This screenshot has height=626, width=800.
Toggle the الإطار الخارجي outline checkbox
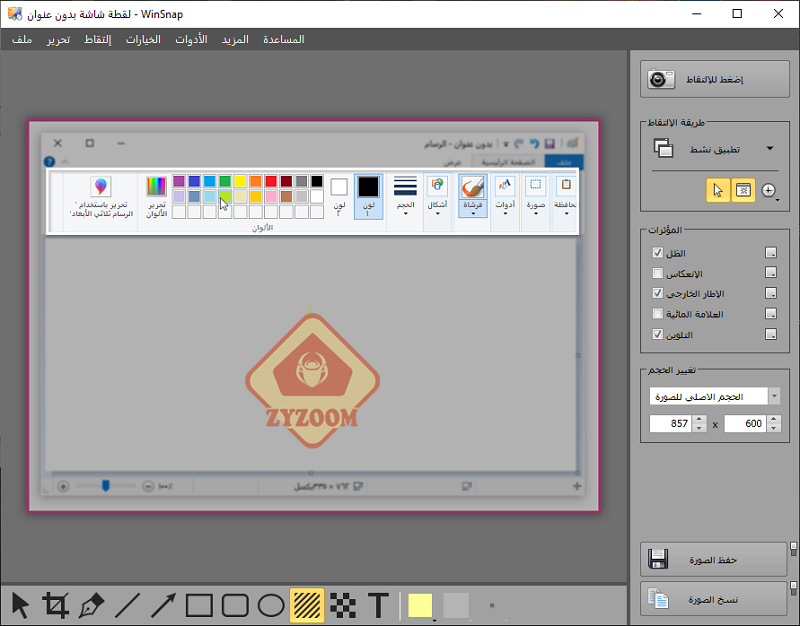point(658,293)
